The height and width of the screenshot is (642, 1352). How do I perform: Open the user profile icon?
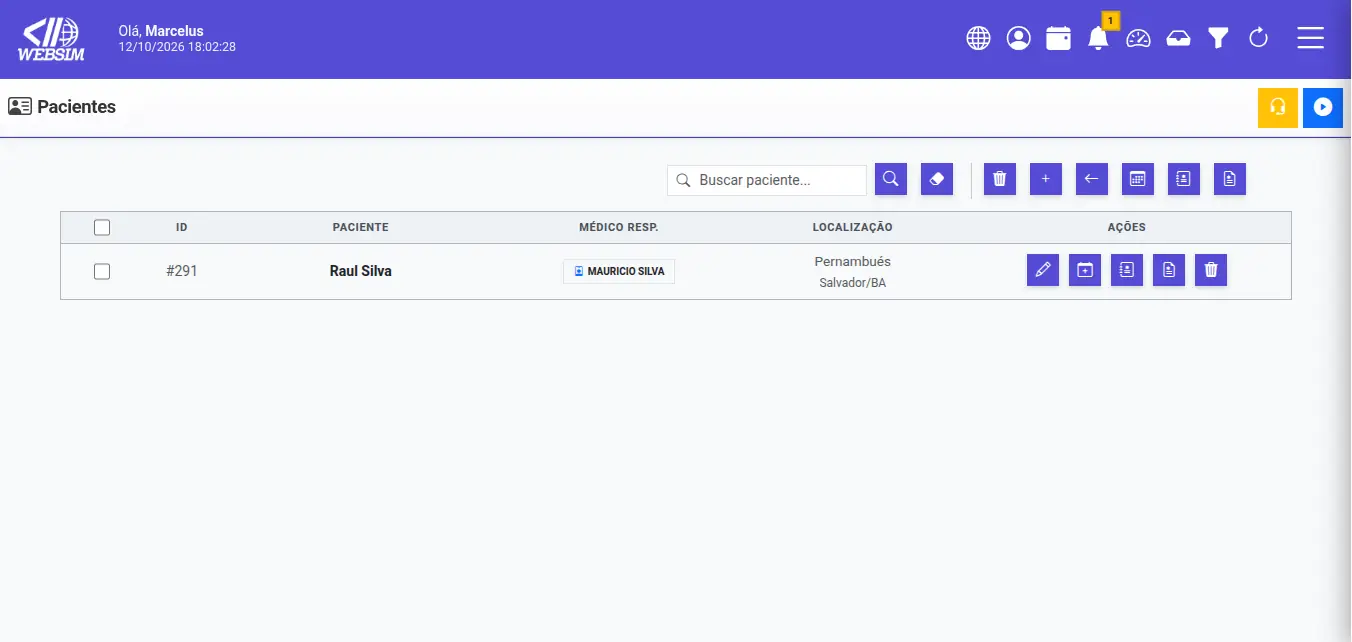1018,38
